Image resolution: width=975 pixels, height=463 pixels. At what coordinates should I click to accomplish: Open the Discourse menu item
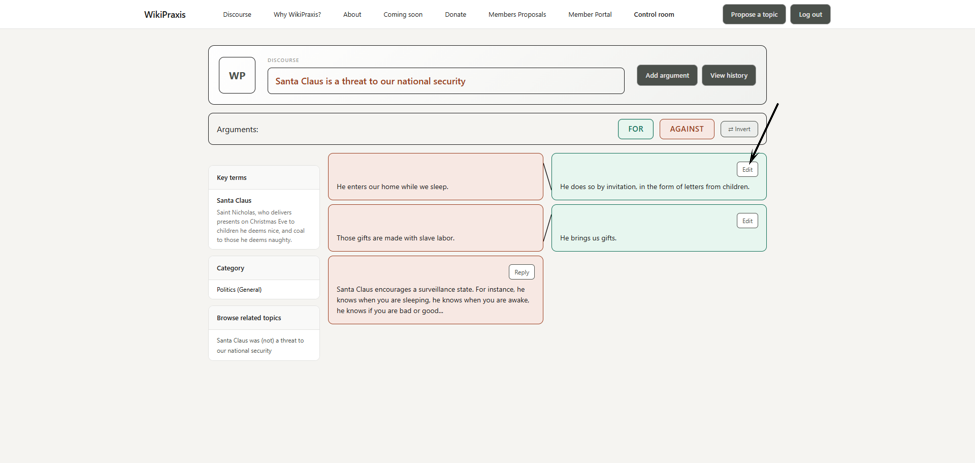[237, 14]
